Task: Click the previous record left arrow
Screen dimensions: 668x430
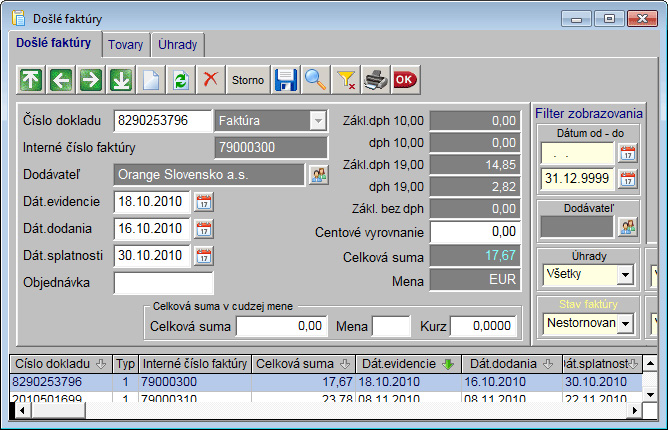Action: click(62, 78)
